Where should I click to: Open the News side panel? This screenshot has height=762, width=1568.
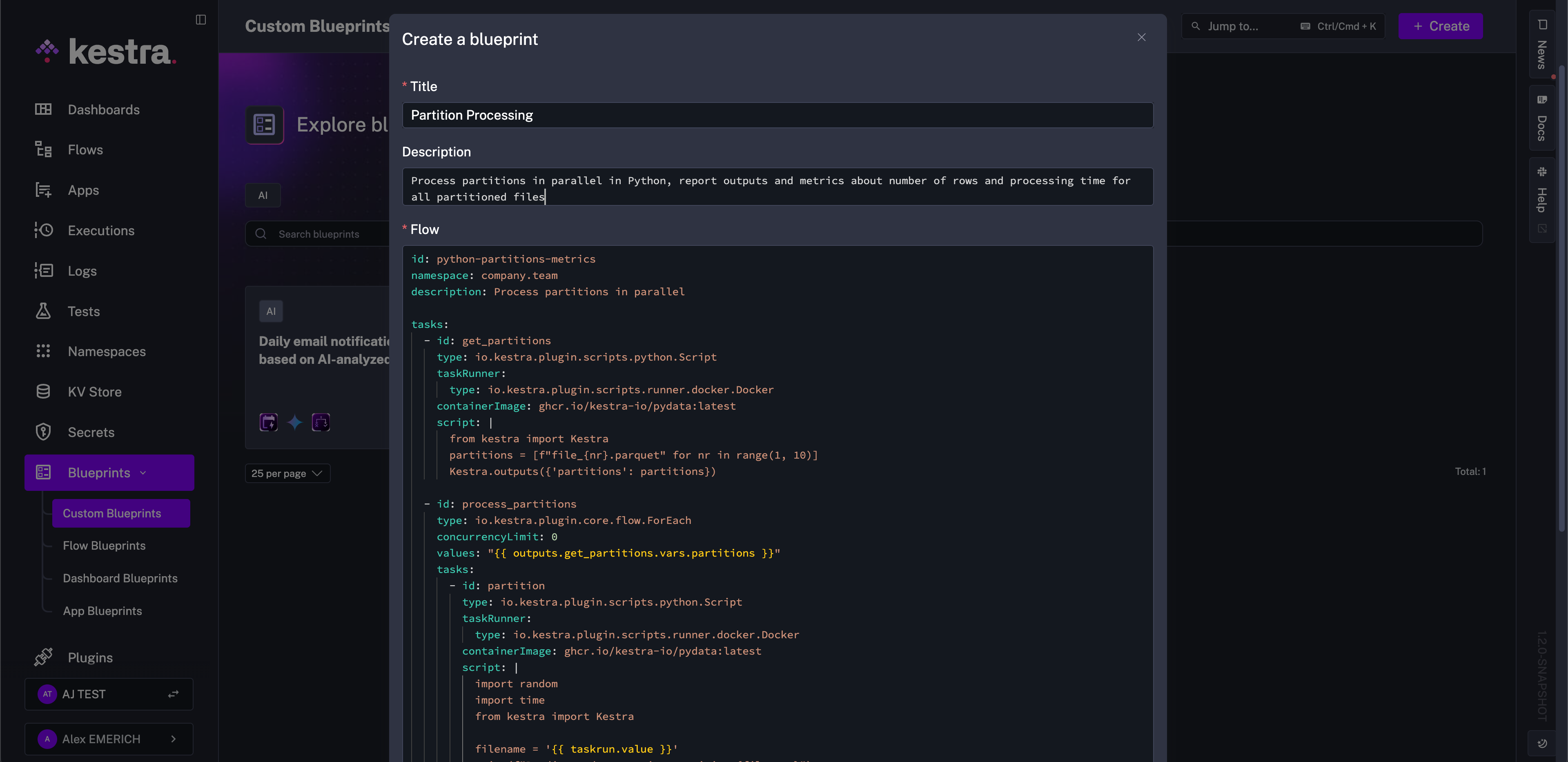1541,45
